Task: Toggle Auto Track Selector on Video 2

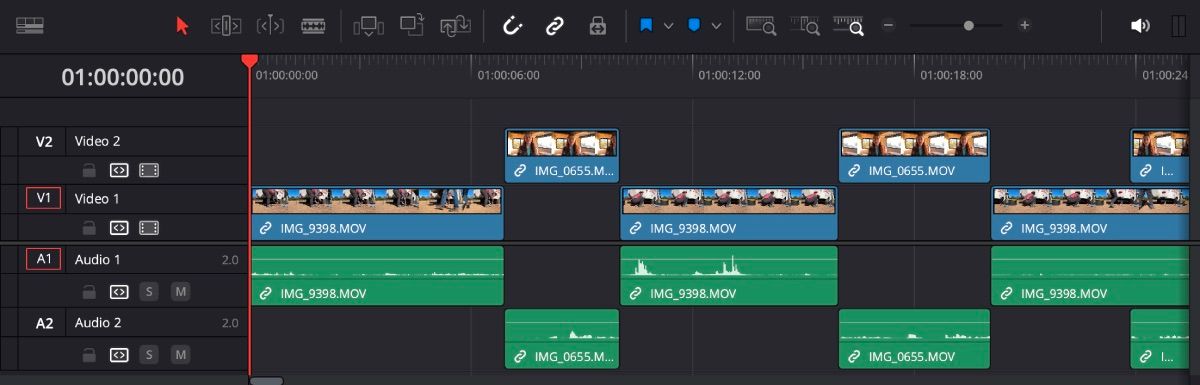Action: (118, 171)
